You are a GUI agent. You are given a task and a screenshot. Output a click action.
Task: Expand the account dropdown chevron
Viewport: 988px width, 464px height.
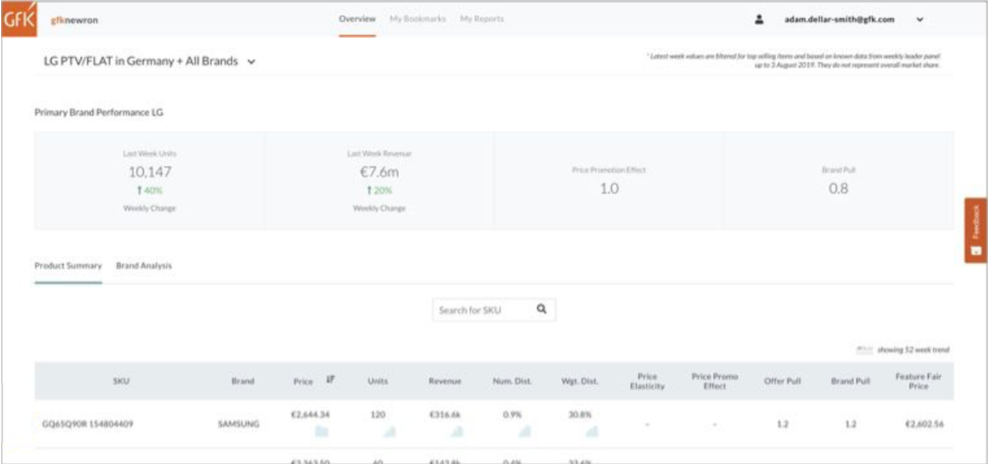point(919,19)
